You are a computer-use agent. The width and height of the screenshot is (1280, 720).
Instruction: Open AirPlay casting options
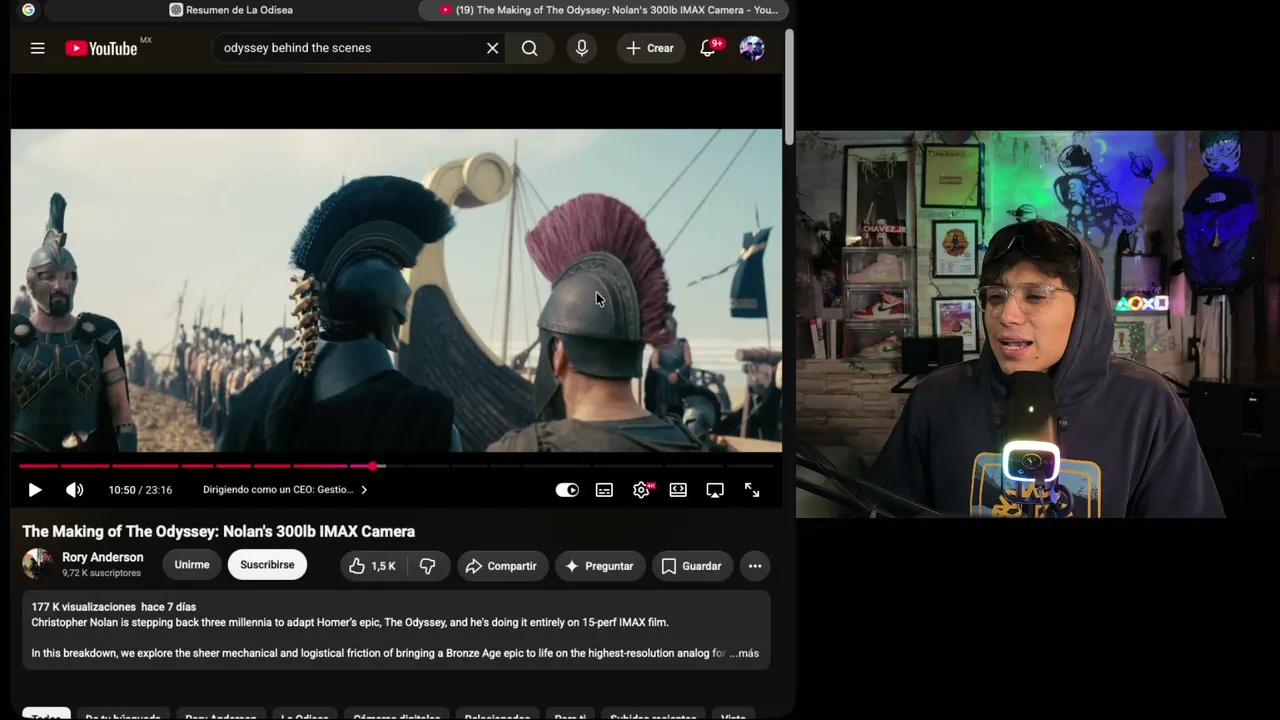(x=715, y=490)
